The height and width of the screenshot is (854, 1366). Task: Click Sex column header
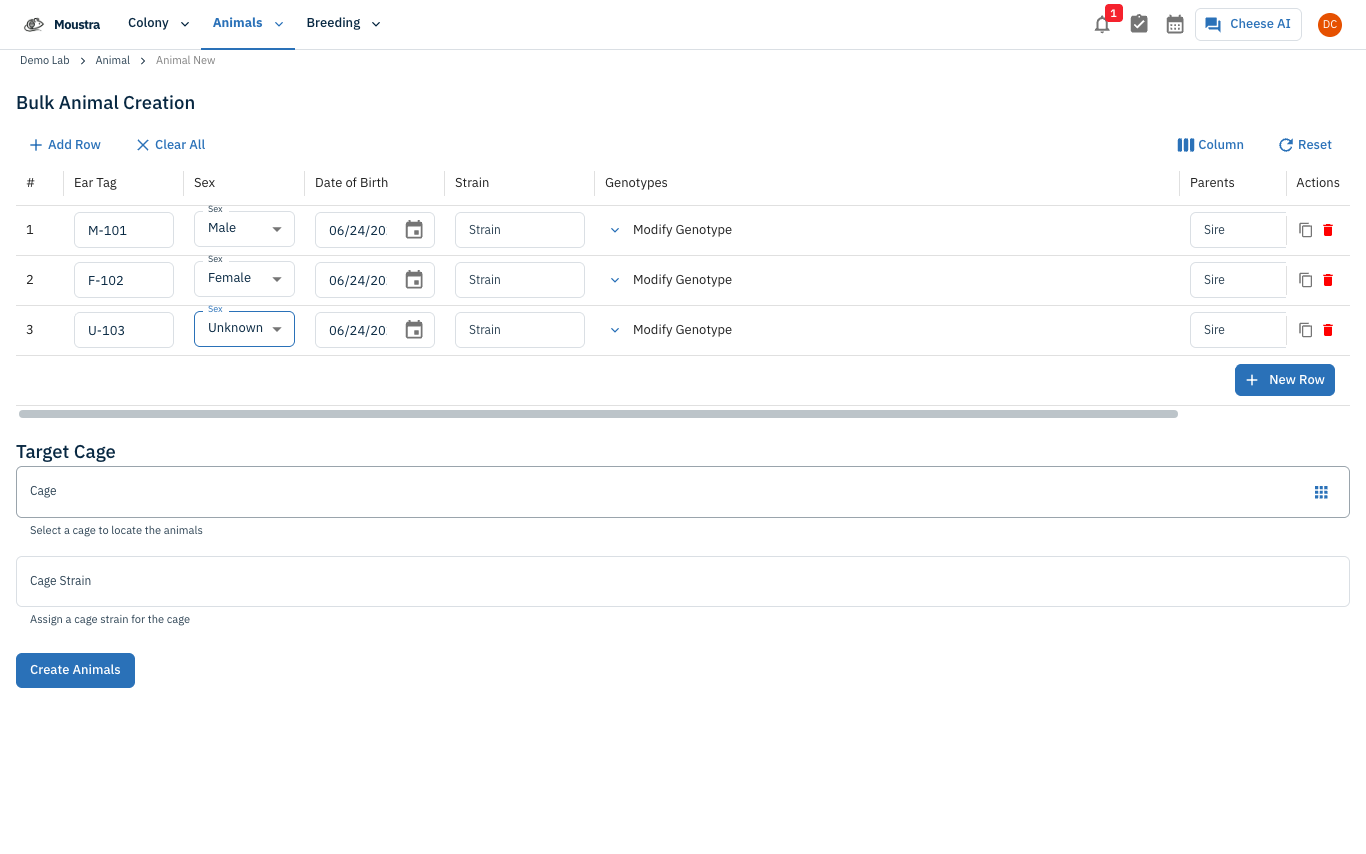[x=204, y=183]
